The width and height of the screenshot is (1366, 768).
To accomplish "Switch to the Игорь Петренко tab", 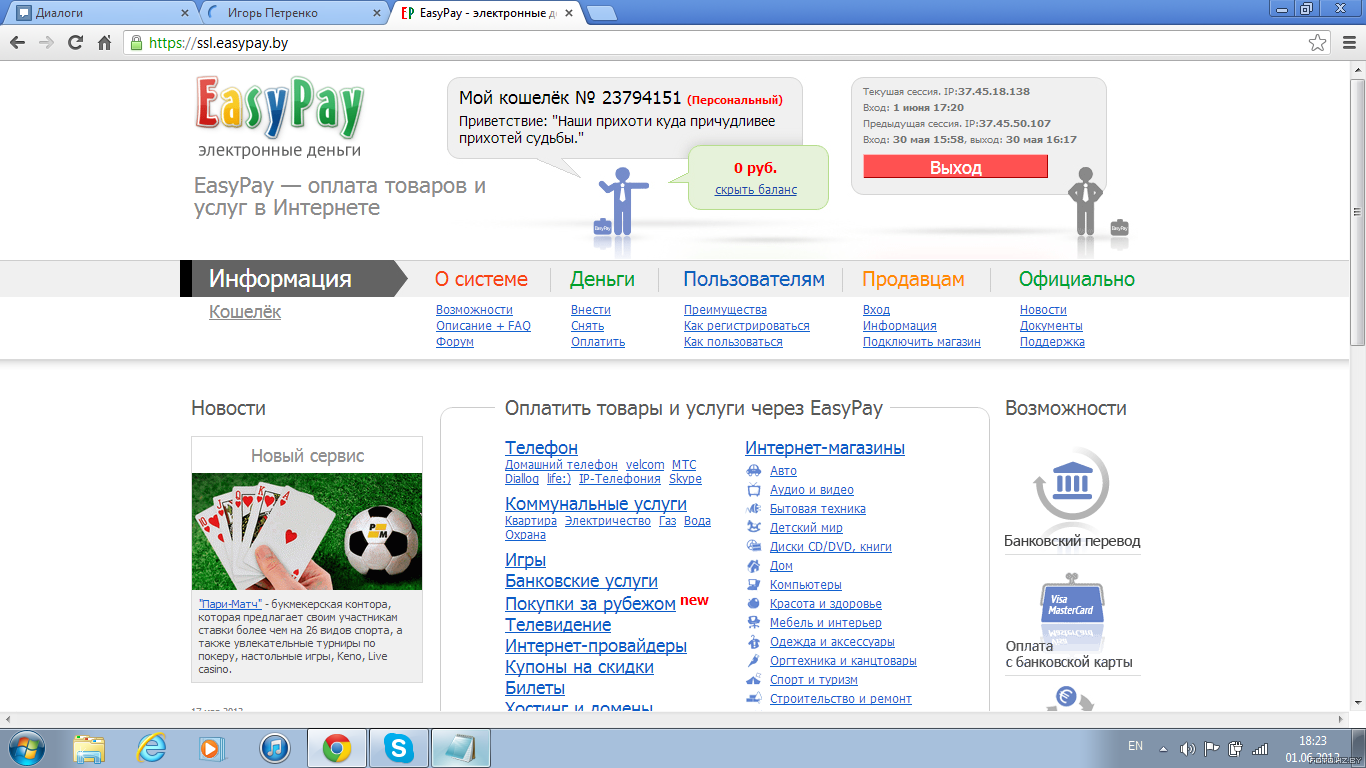I will 292,13.
